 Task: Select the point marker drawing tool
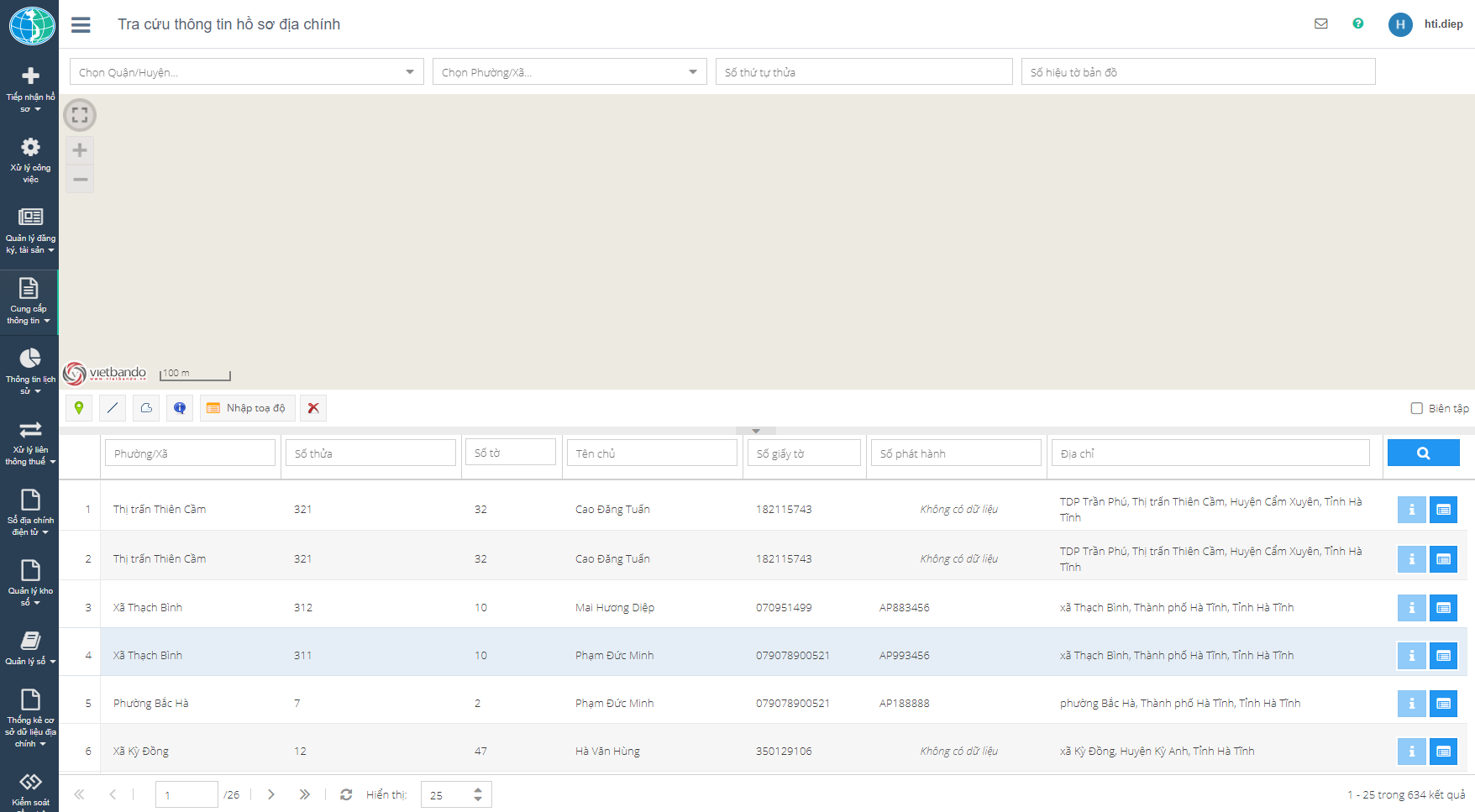[x=79, y=408]
